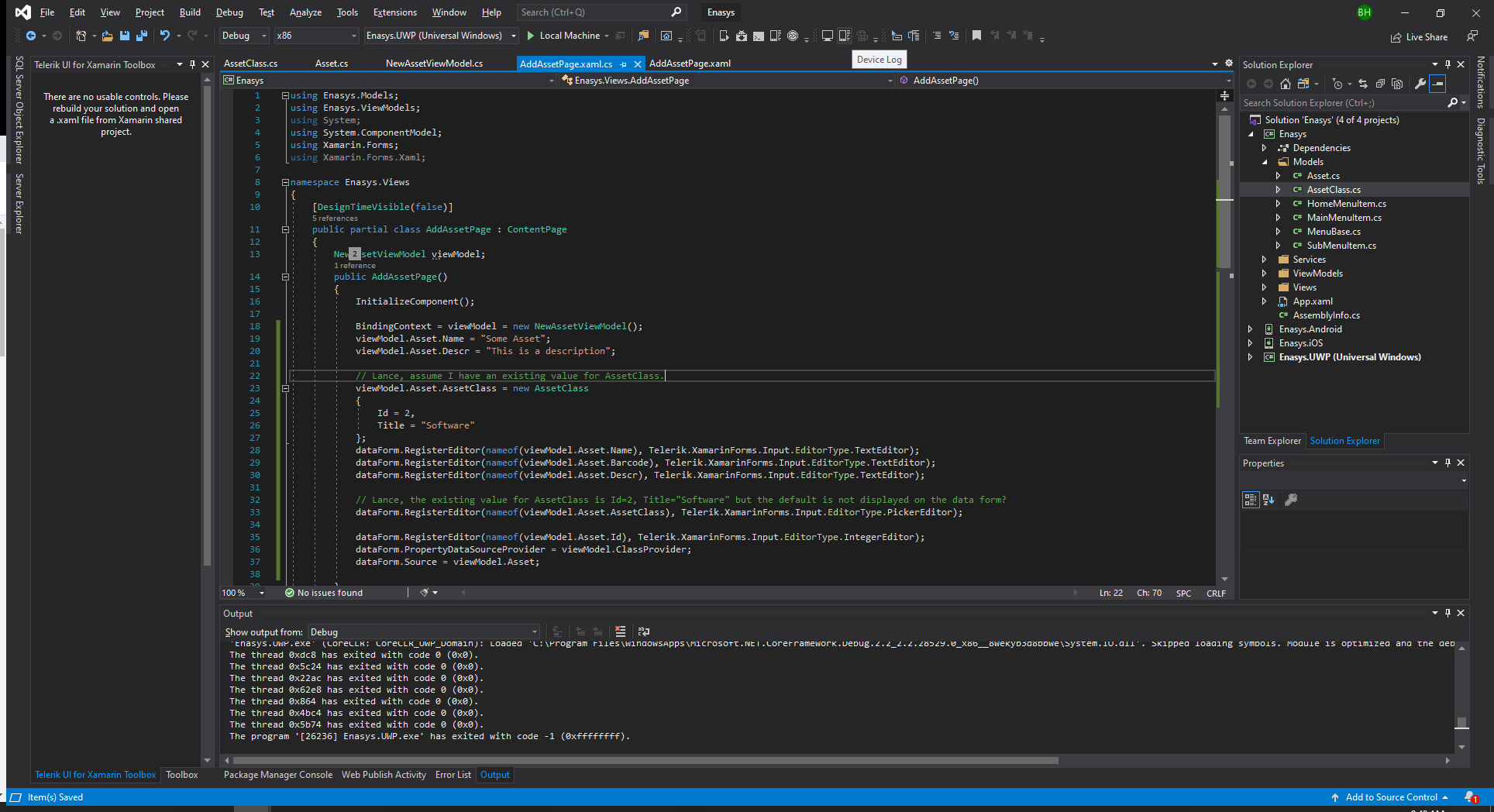Toggle Show All Files in Solution Explorer
The height and width of the screenshot is (812, 1494).
(1397, 84)
